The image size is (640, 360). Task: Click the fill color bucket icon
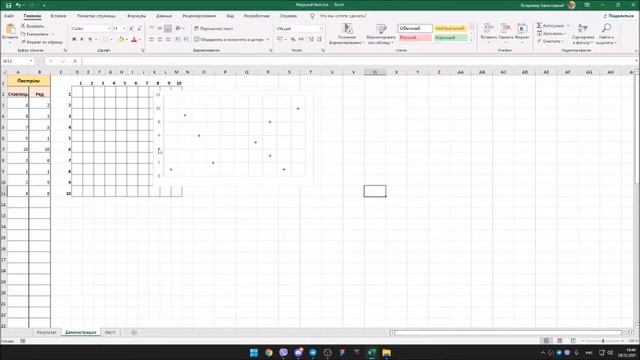[x=121, y=40]
